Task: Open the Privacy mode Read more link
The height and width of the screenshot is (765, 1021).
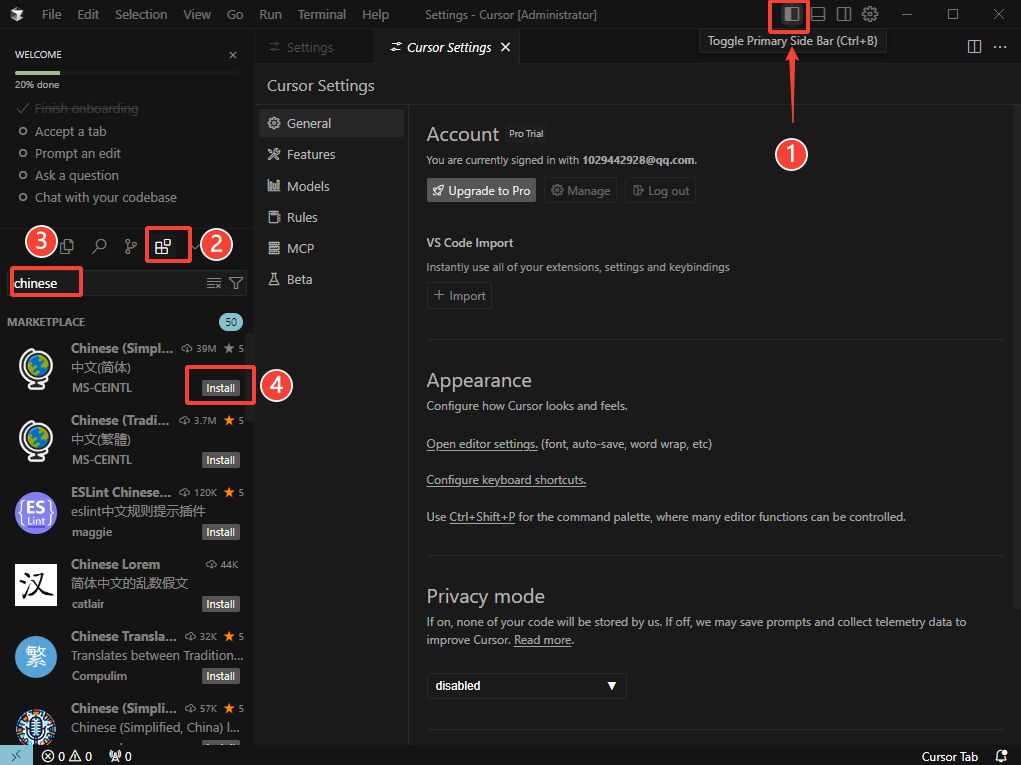Action: click(542, 640)
